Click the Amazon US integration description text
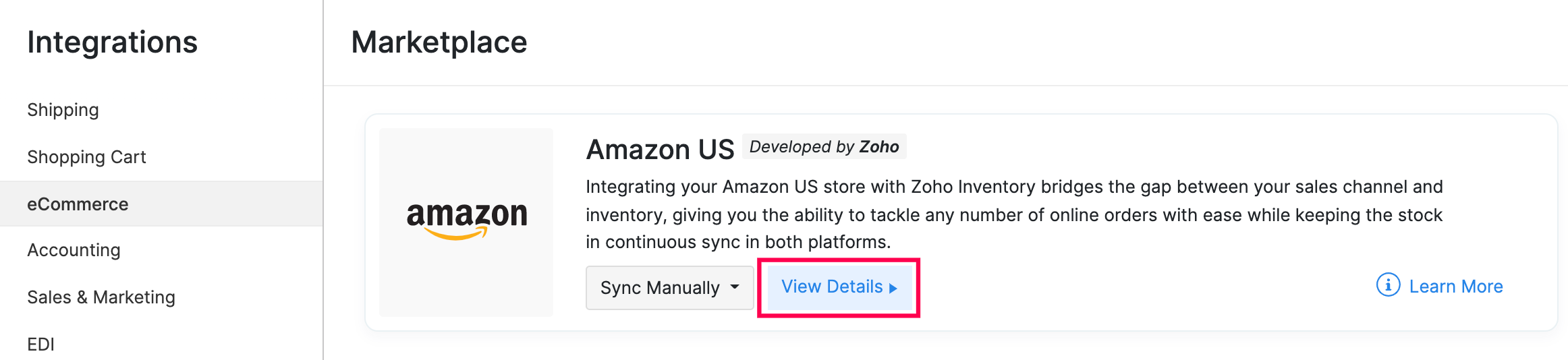 tap(1013, 214)
